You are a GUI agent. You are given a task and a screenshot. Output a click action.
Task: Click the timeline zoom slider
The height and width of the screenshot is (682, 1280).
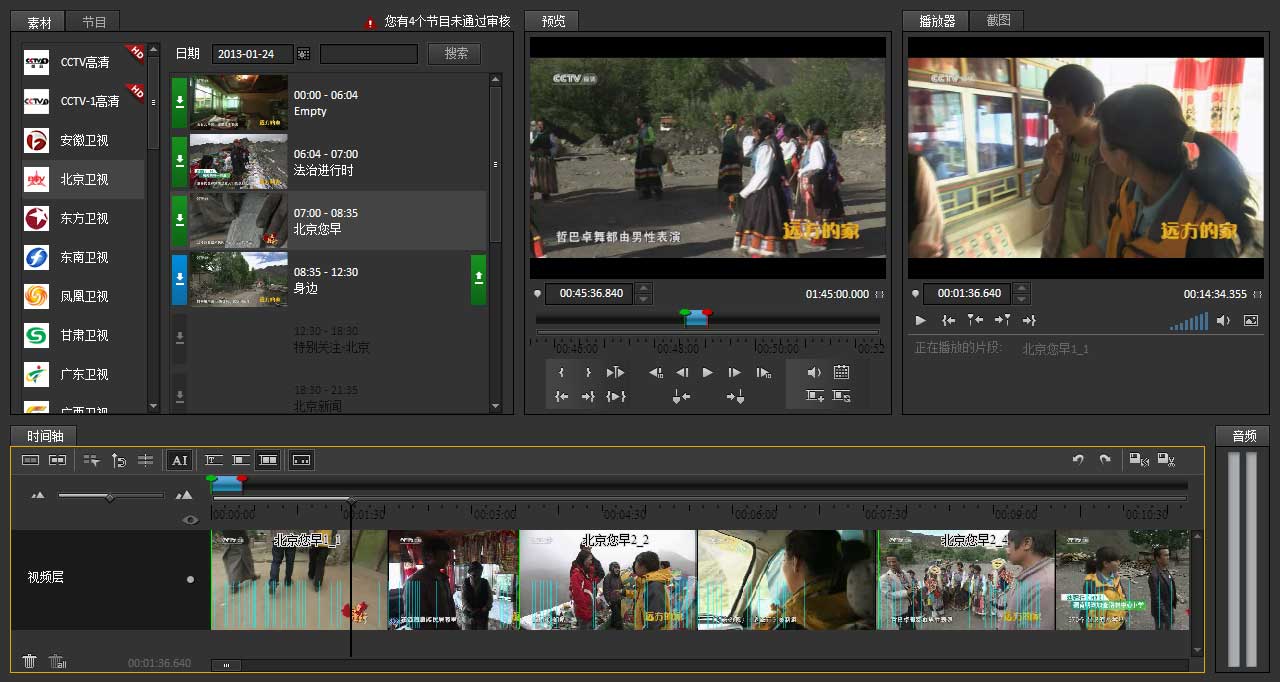[x=110, y=496]
